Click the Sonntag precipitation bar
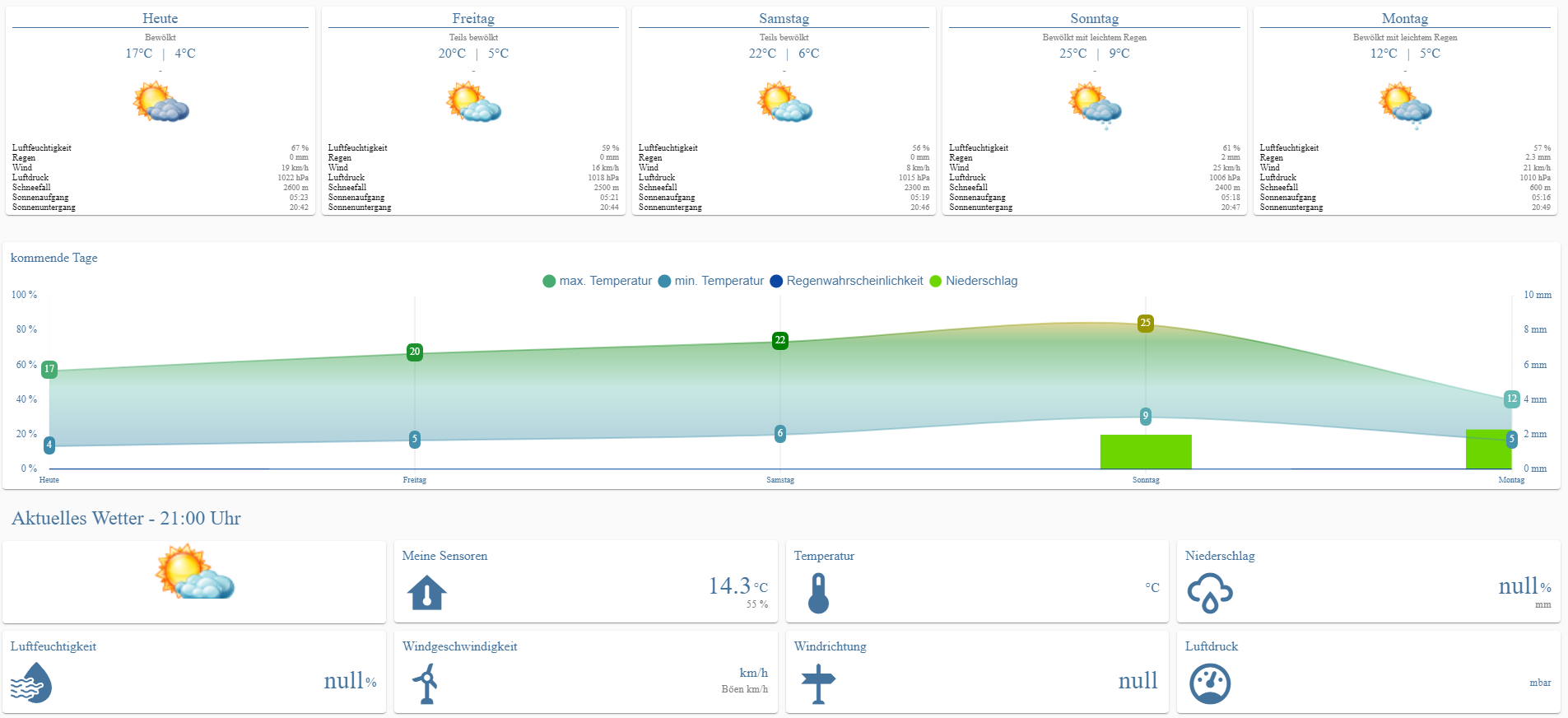The height and width of the screenshot is (718, 1568). [1146, 451]
